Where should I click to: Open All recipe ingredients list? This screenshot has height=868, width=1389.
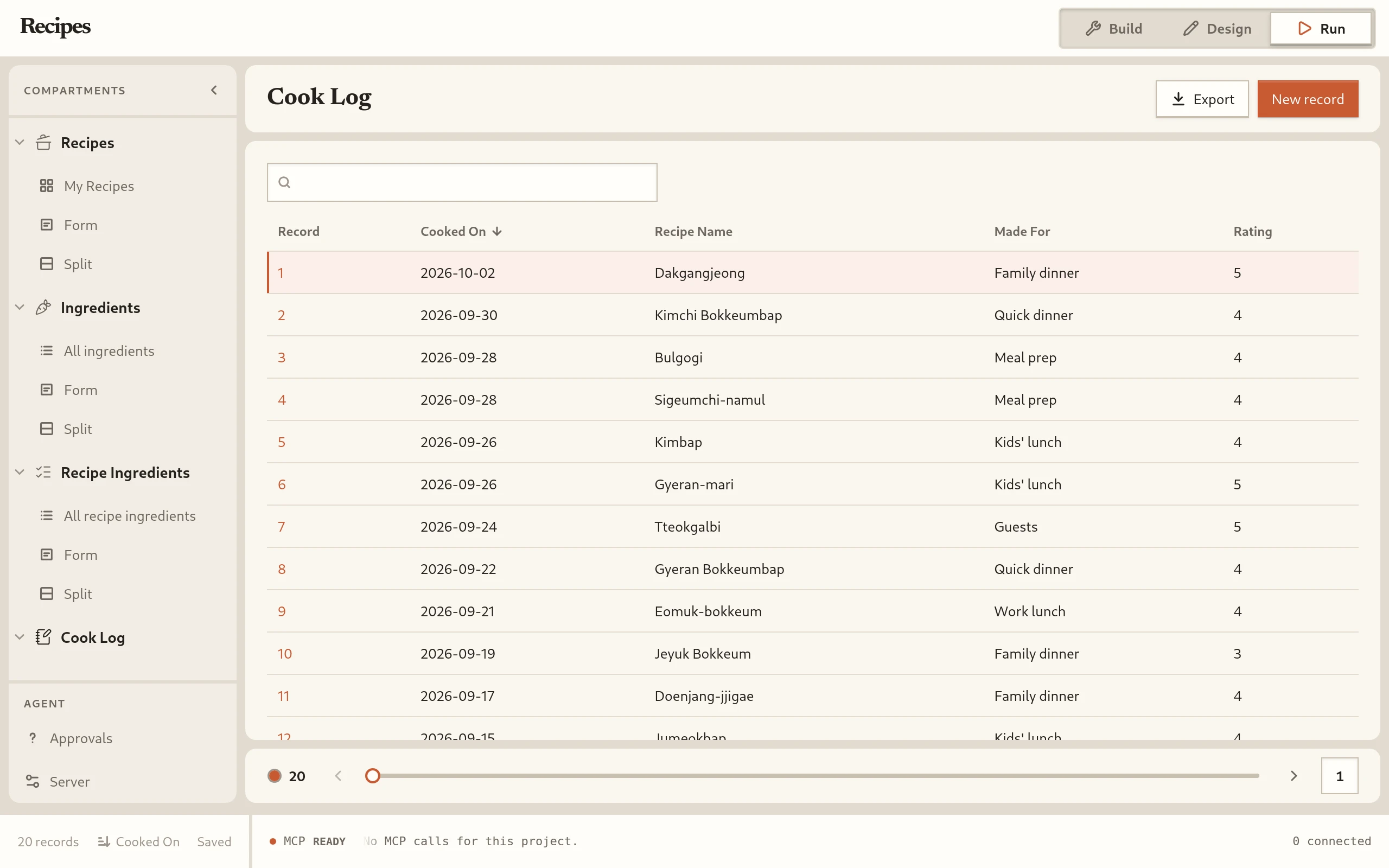point(117,515)
